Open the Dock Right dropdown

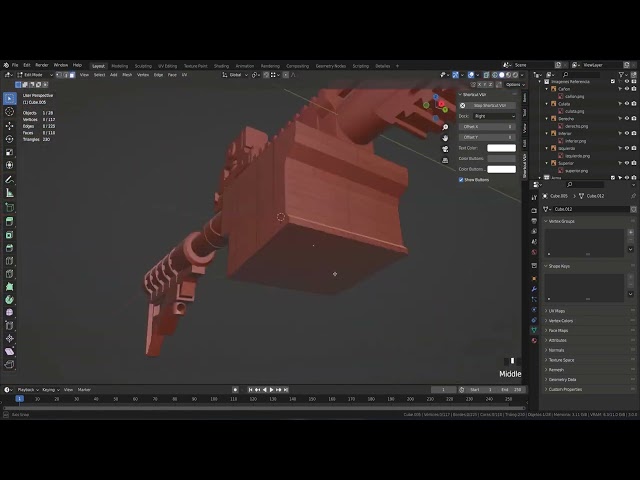pyautogui.click(x=494, y=116)
